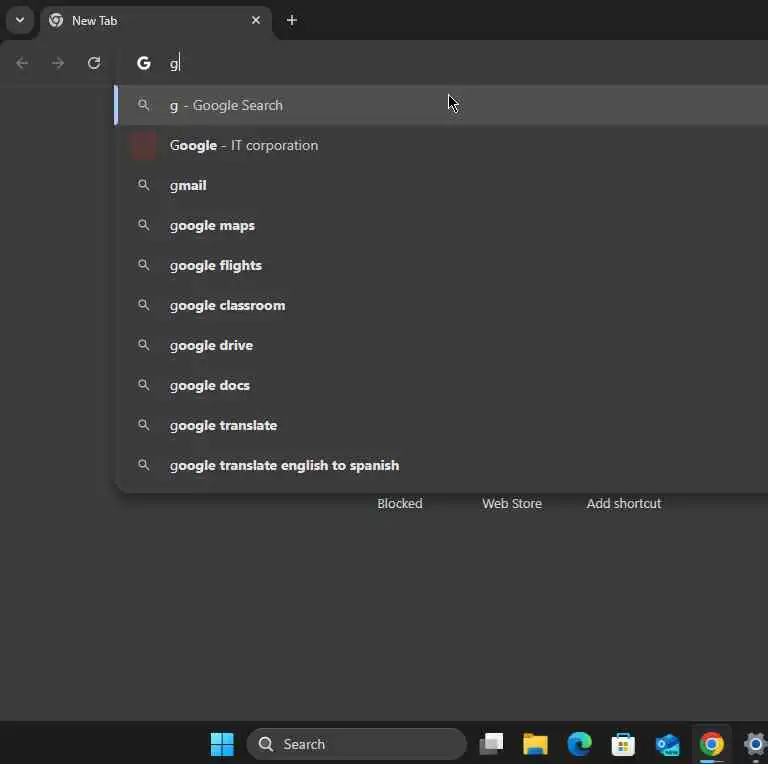Click search icon beside 'google classroom'
Viewport: 768px width, 764px height.
(144, 305)
